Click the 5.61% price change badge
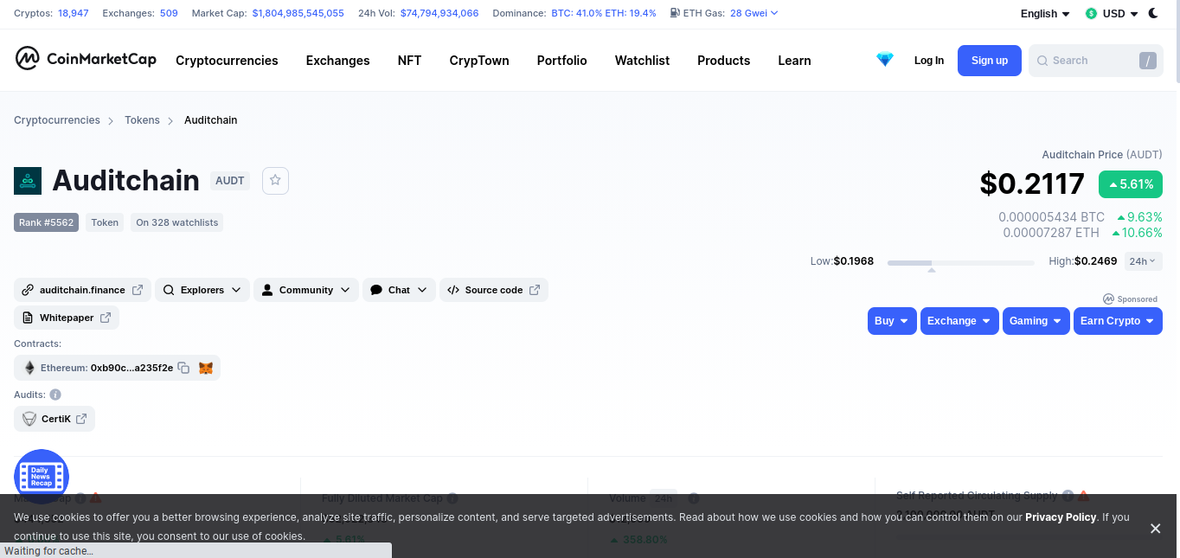 (1130, 184)
